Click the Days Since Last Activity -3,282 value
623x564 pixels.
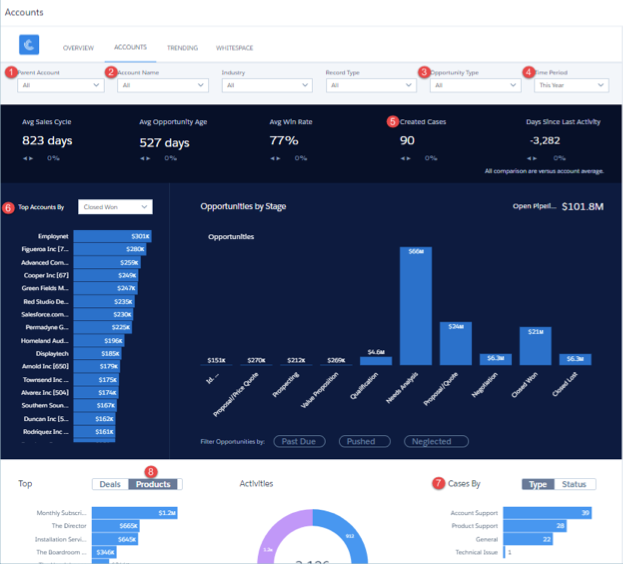pyautogui.click(x=545, y=141)
